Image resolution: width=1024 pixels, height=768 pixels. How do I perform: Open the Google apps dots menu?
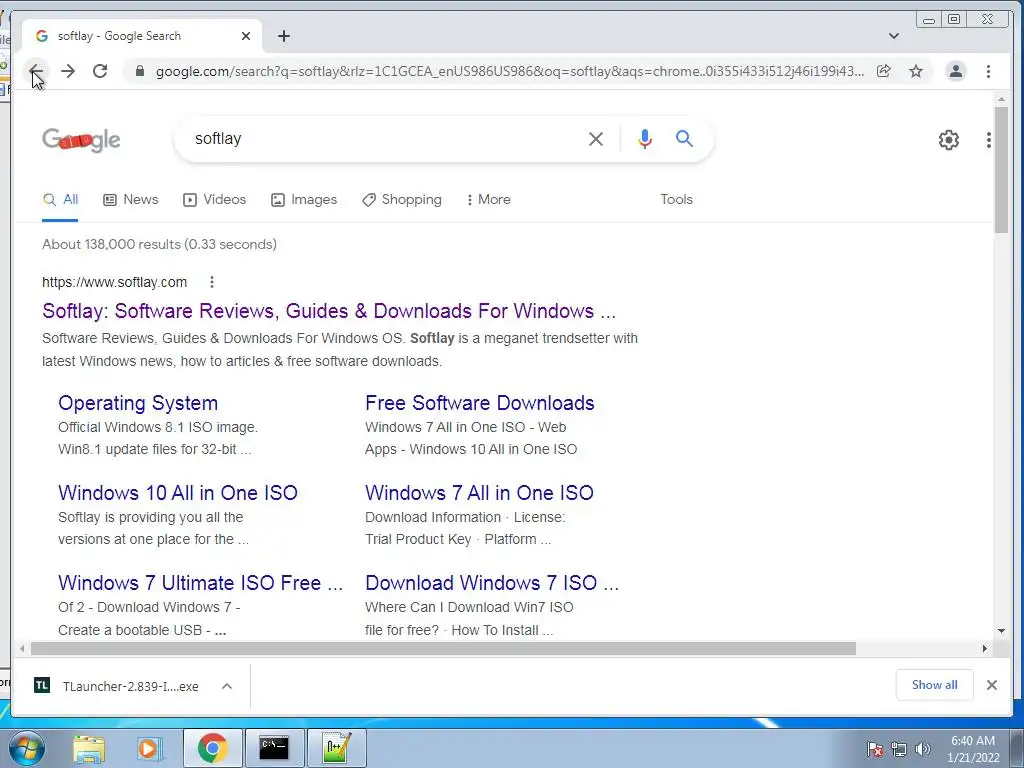[989, 140]
